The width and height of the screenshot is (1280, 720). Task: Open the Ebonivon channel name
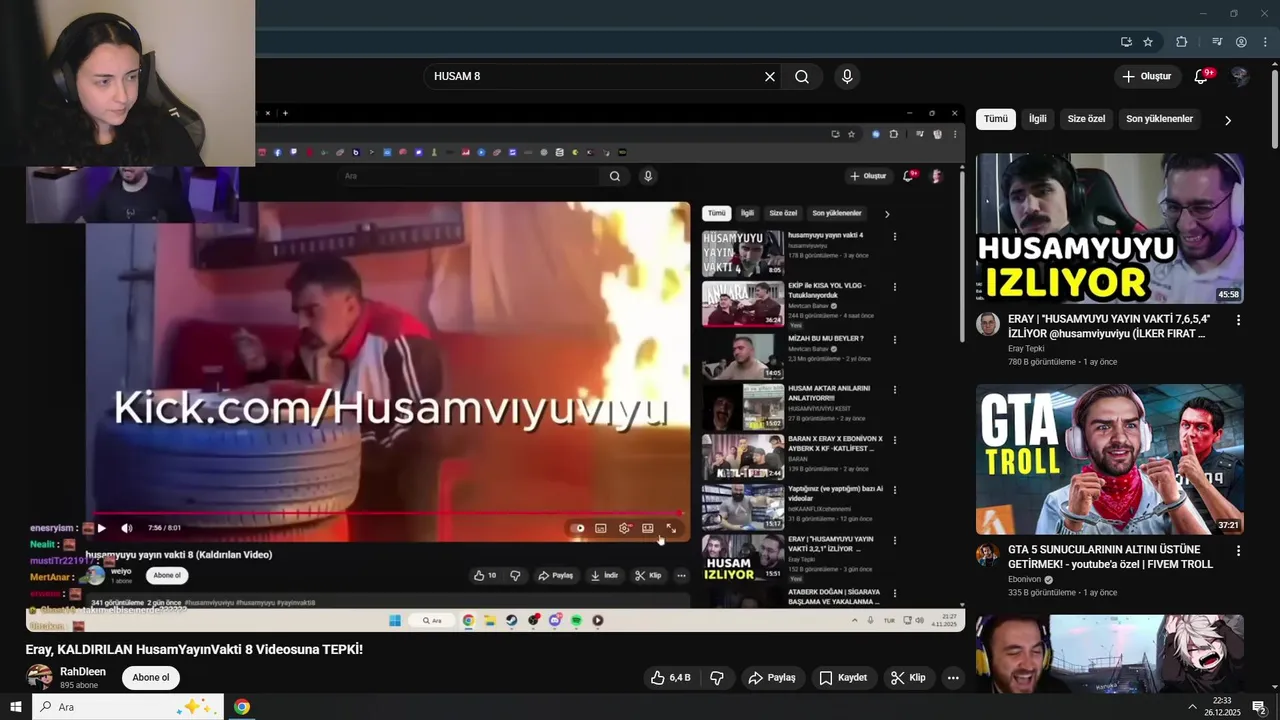1025,579
